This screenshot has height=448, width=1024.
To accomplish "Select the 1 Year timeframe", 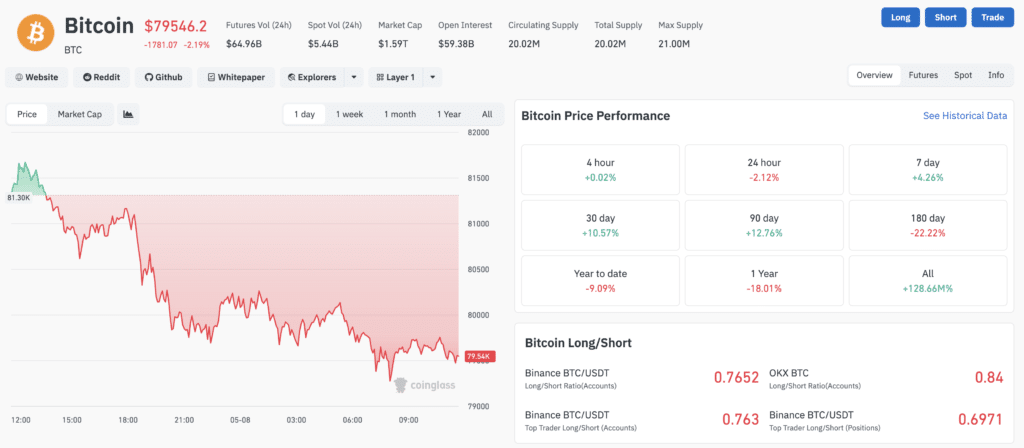I will point(449,114).
